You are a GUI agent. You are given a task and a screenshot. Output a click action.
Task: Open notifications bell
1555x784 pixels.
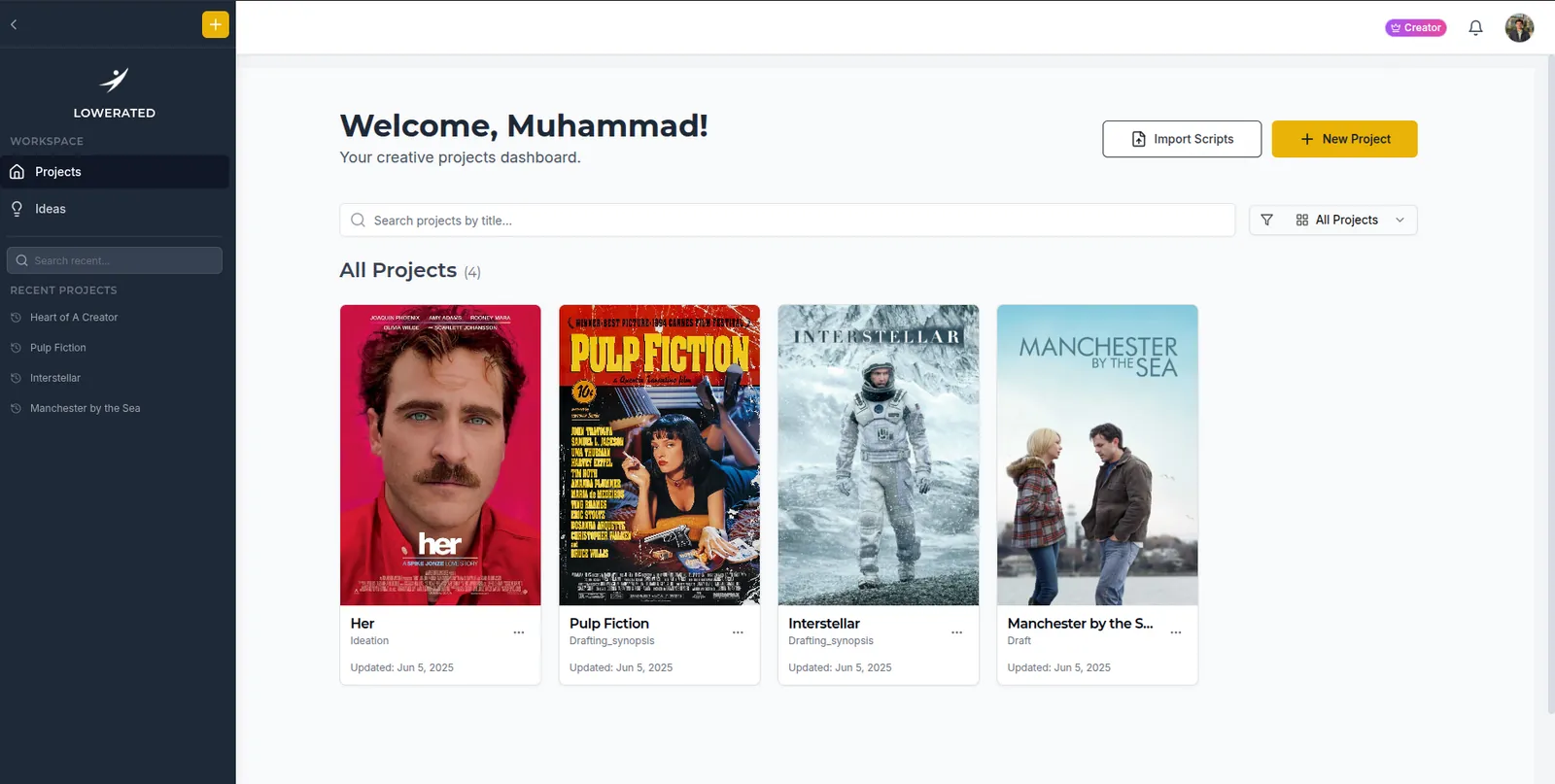(1475, 28)
